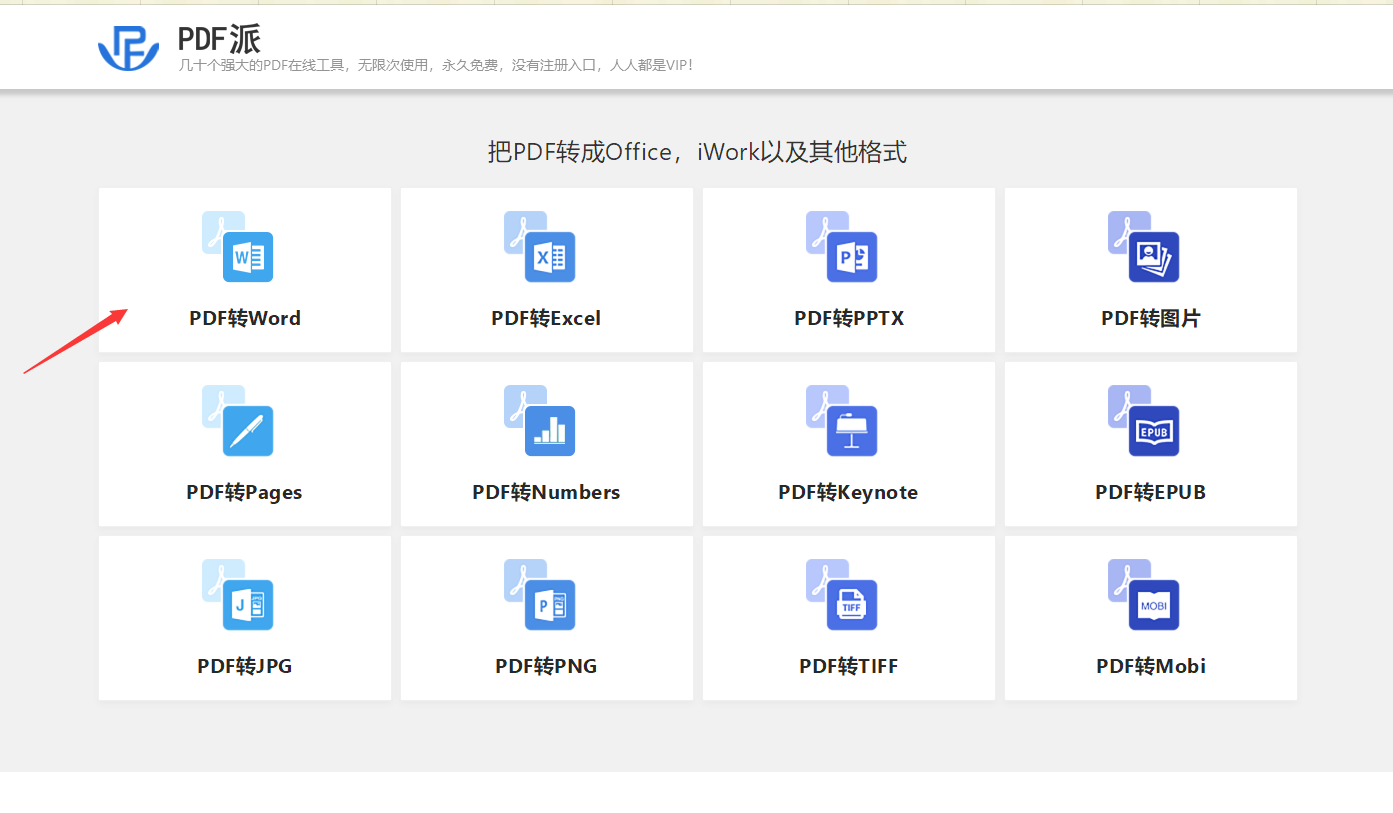Screen dimensions: 1393x813
Task: Select the PDF转JPG text label
Action: point(245,666)
